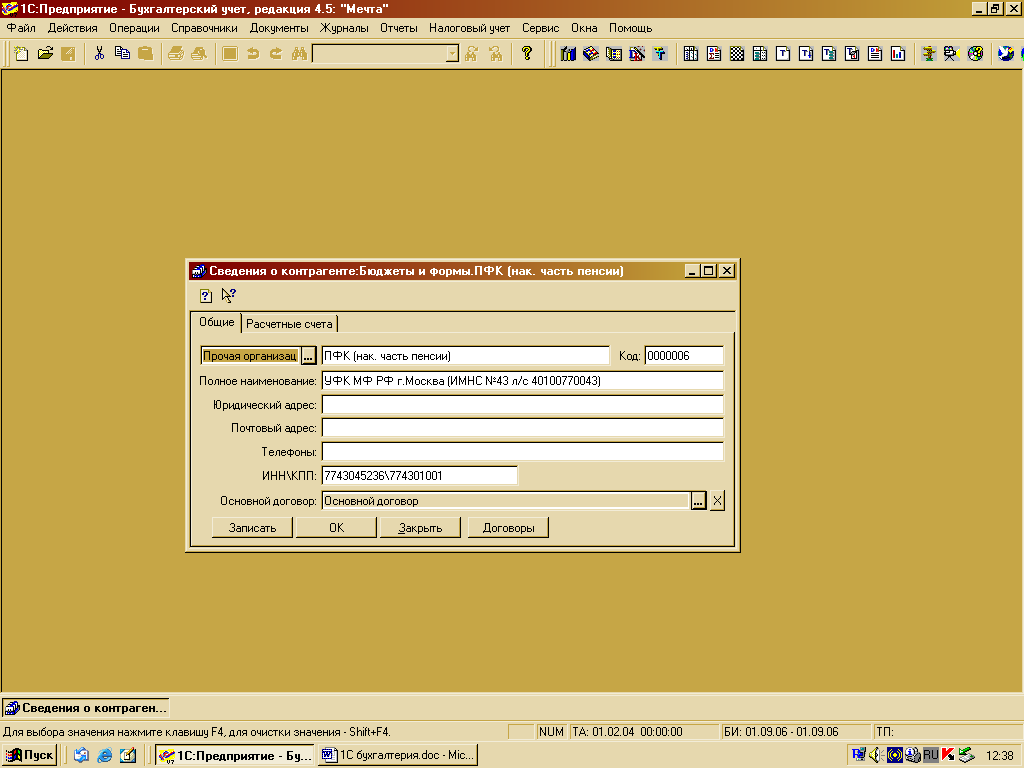Screen dimensions: 1024x768
Task: Click the Код field 0000006
Action: point(684,356)
